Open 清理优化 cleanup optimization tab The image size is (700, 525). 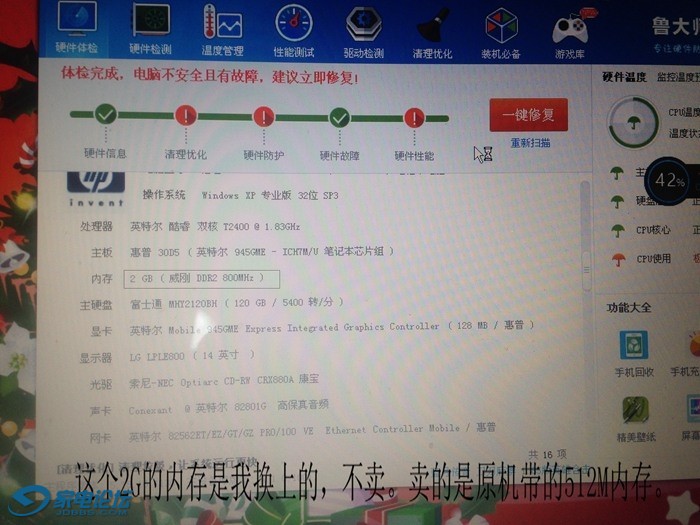pos(433,34)
